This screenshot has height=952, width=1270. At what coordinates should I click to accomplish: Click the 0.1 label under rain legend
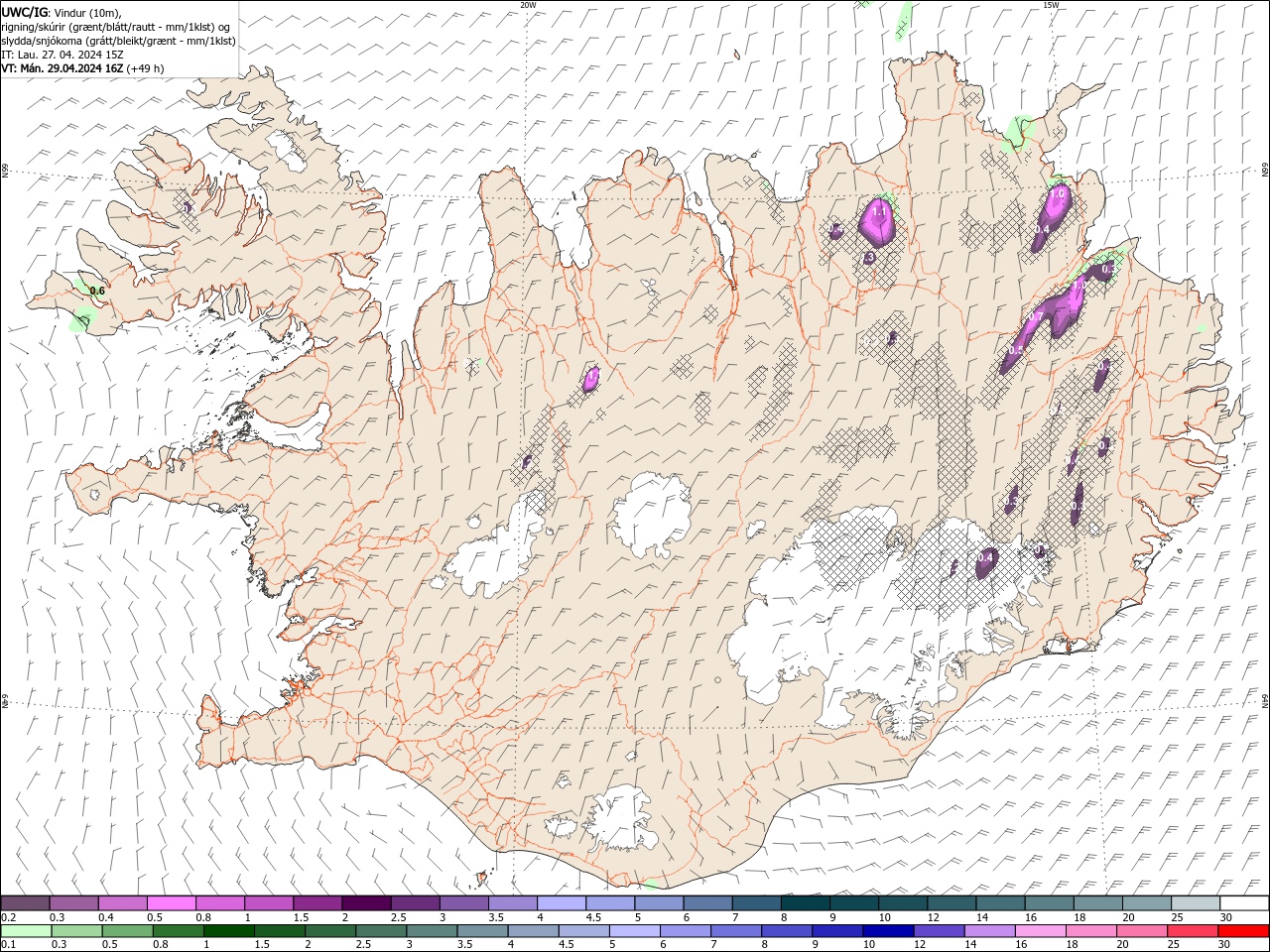(9, 945)
